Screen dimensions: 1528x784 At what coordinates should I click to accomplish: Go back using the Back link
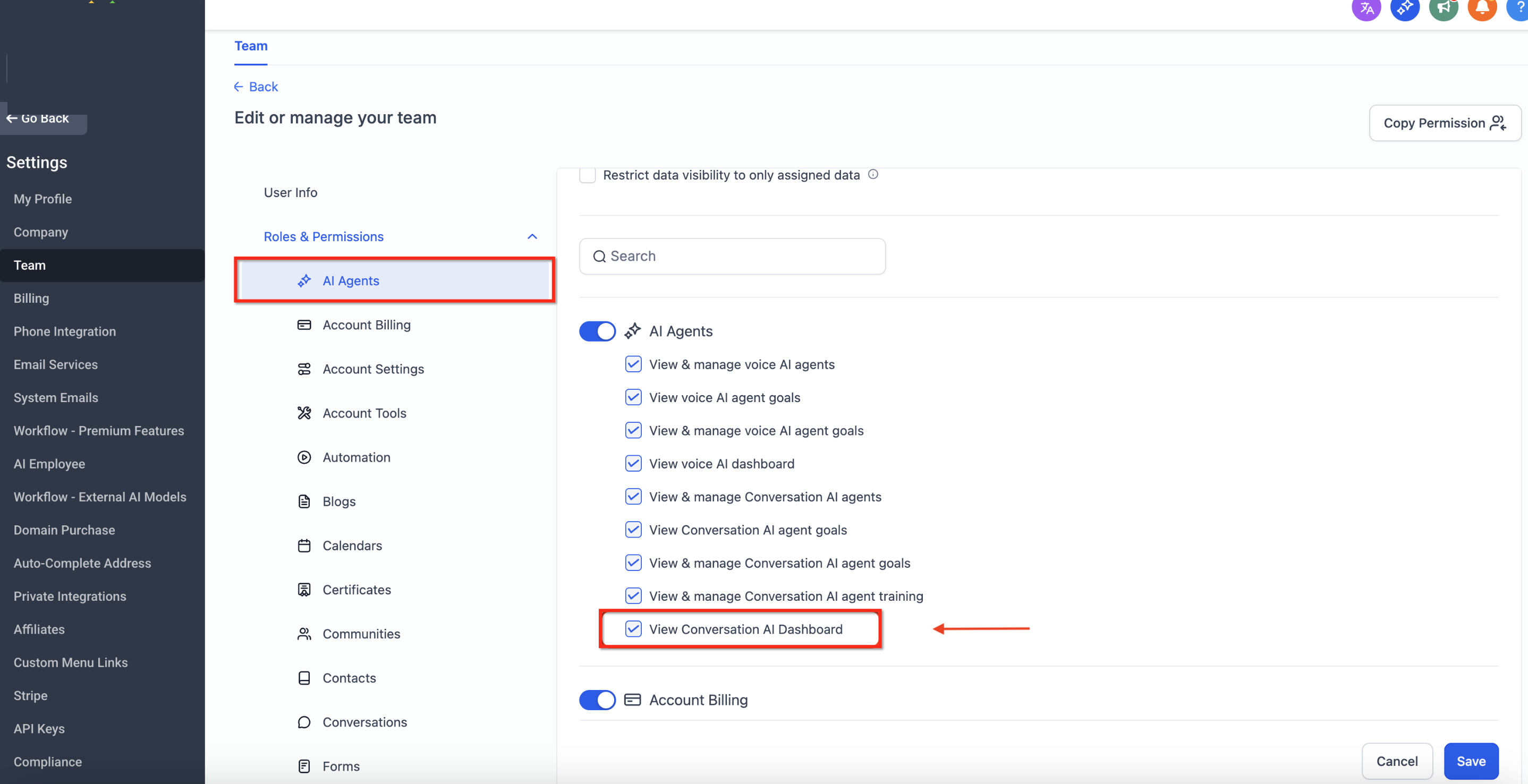(x=256, y=87)
